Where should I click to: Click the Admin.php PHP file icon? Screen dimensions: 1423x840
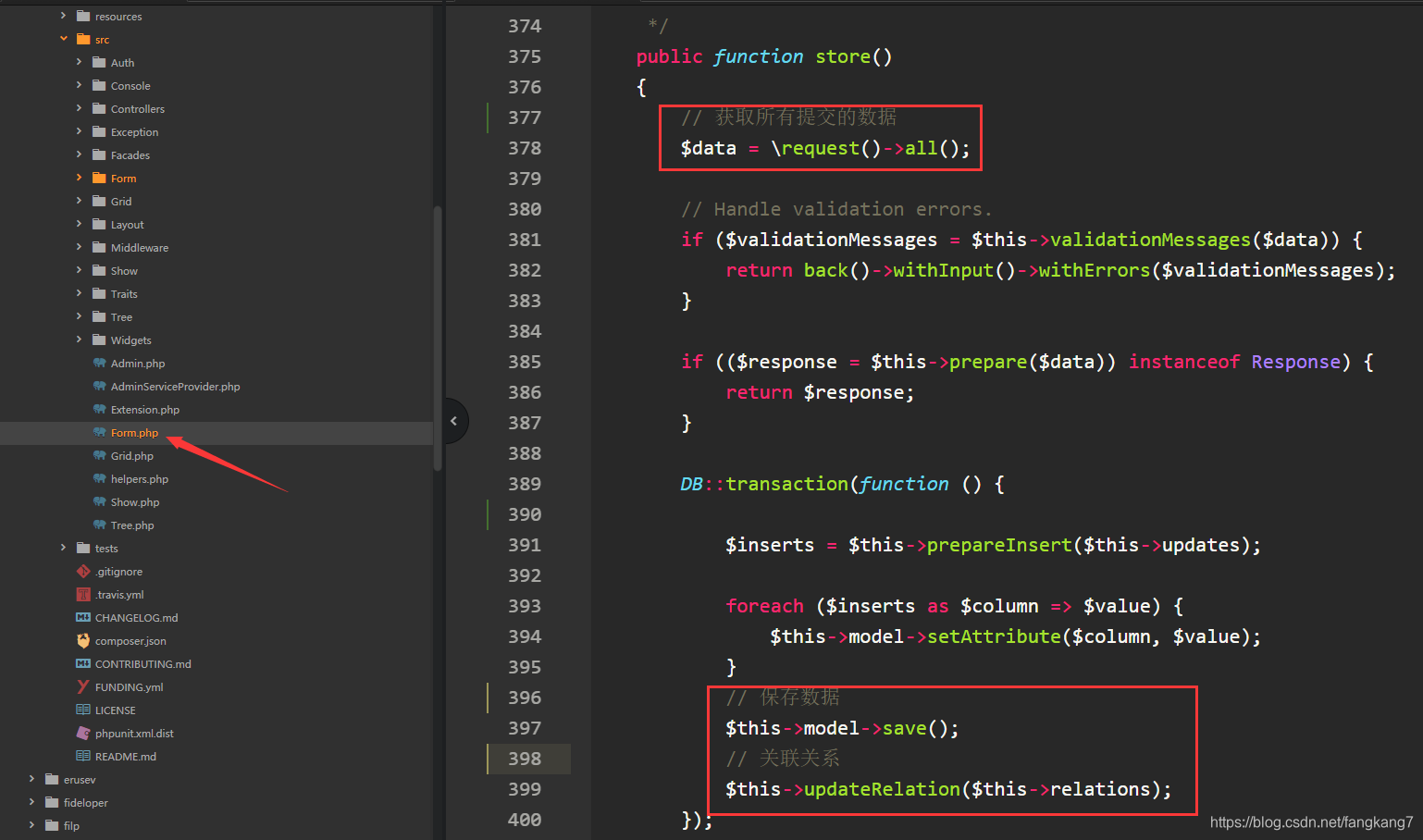coord(99,363)
